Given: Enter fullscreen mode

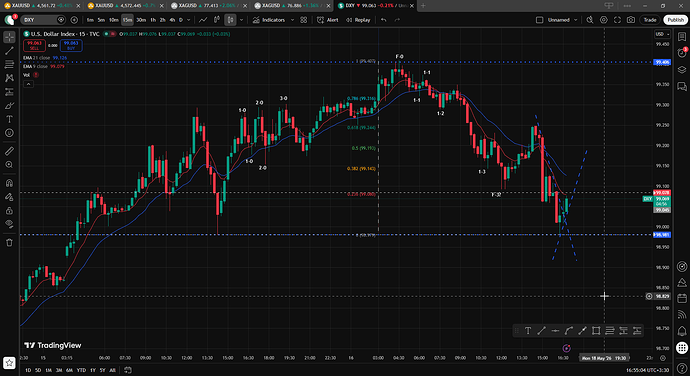Looking at the screenshot, I should 617,20.
